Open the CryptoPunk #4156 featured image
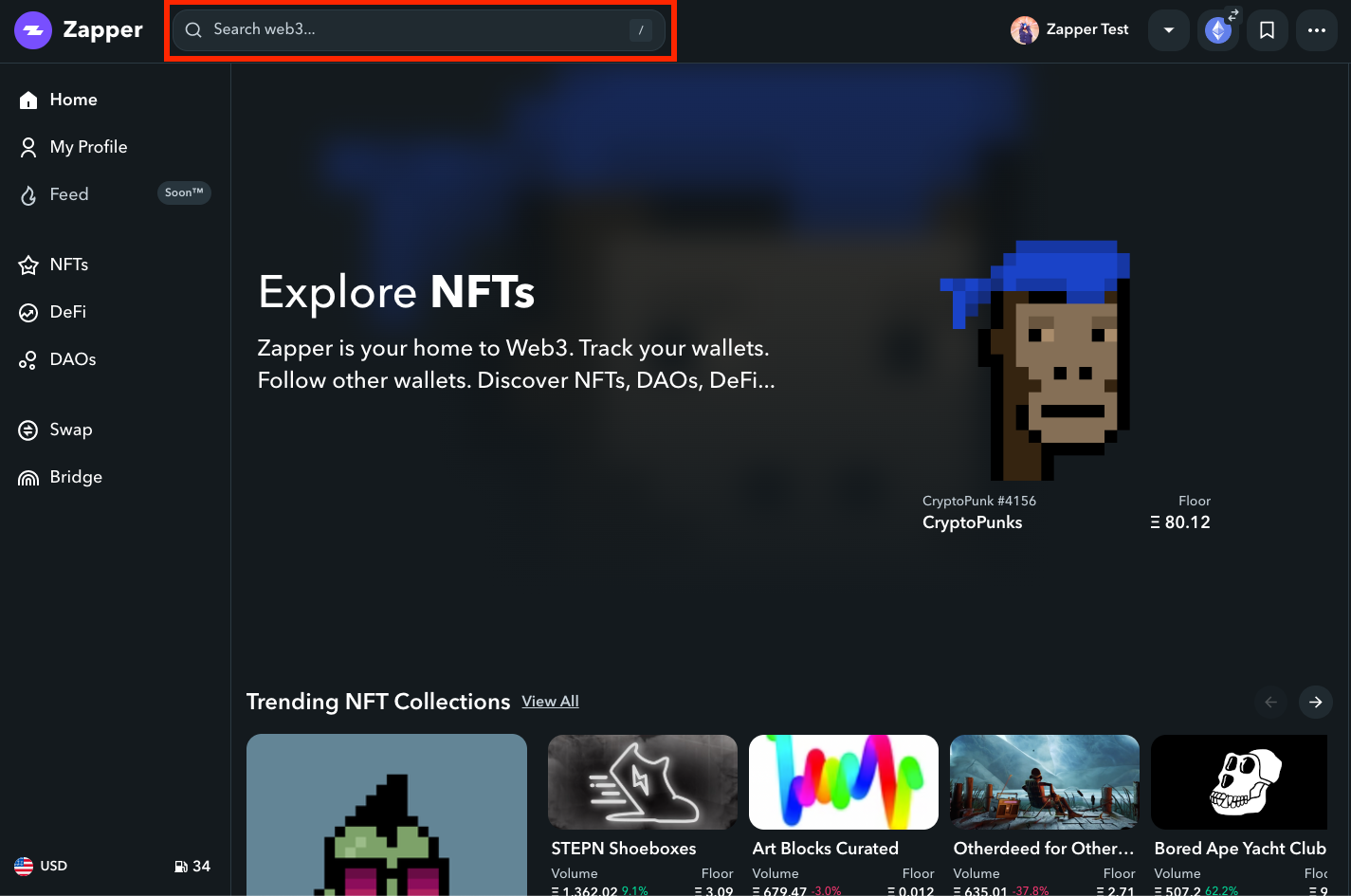This screenshot has width=1351, height=896. [1035, 360]
